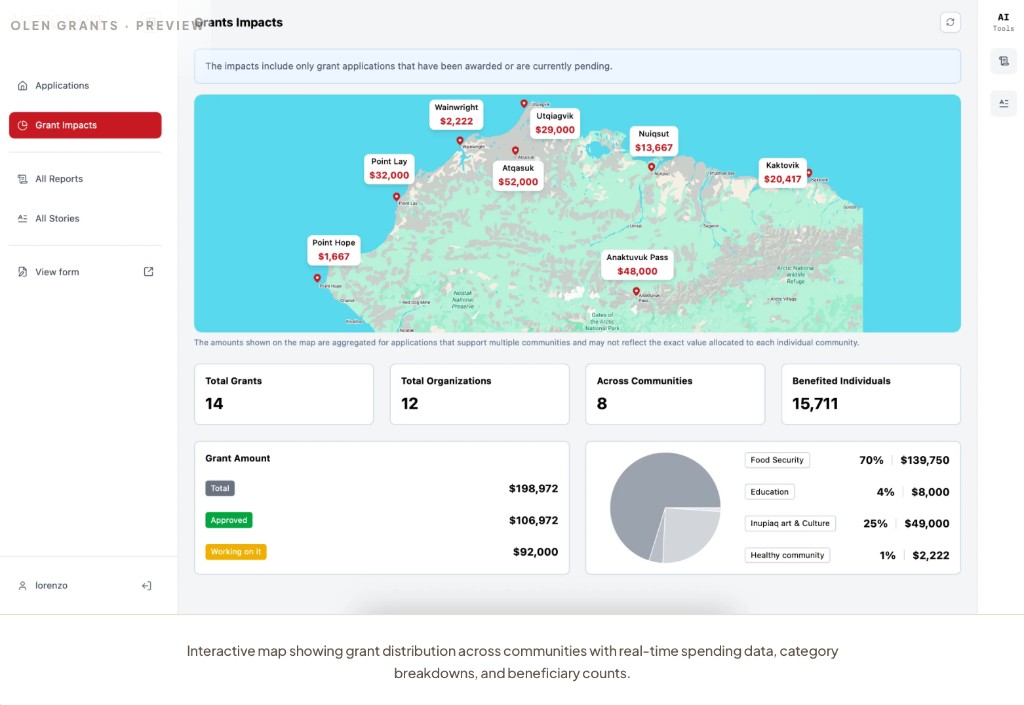Click the gray Total badge

click(x=220, y=488)
